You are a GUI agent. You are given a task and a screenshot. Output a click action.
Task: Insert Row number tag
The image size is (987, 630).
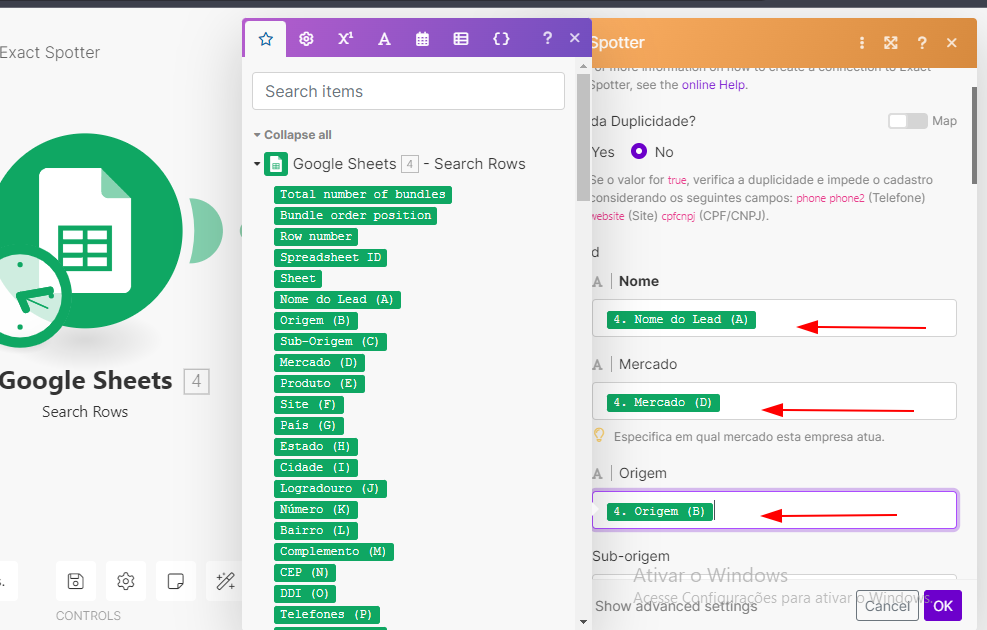[316, 237]
